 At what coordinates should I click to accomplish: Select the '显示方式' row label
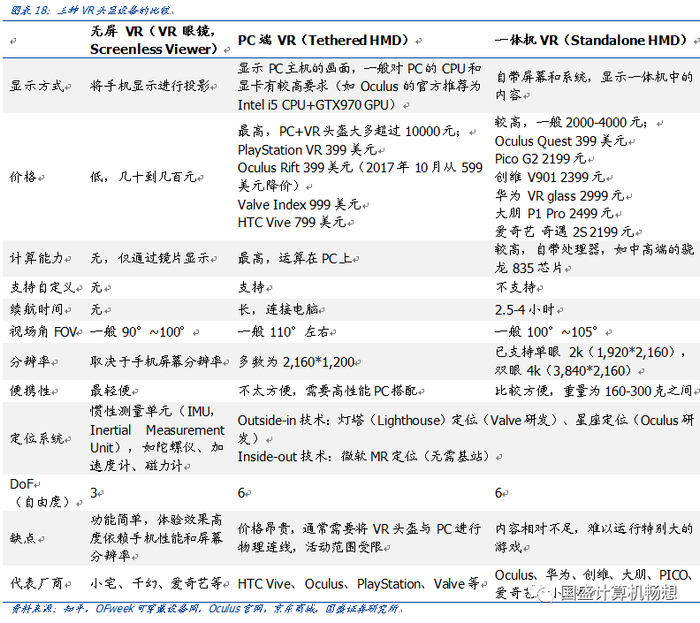(x=37, y=85)
